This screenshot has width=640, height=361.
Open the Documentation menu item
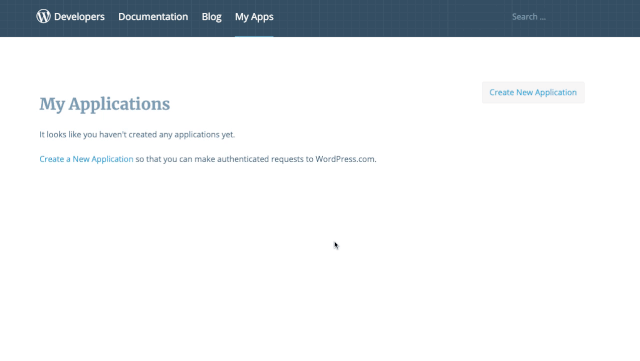click(x=153, y=17)
